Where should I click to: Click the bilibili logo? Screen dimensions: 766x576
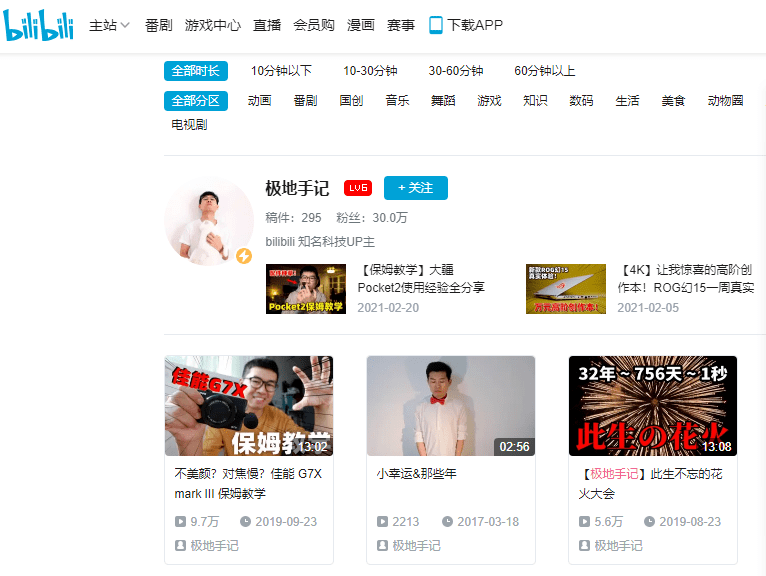[39, 25]
